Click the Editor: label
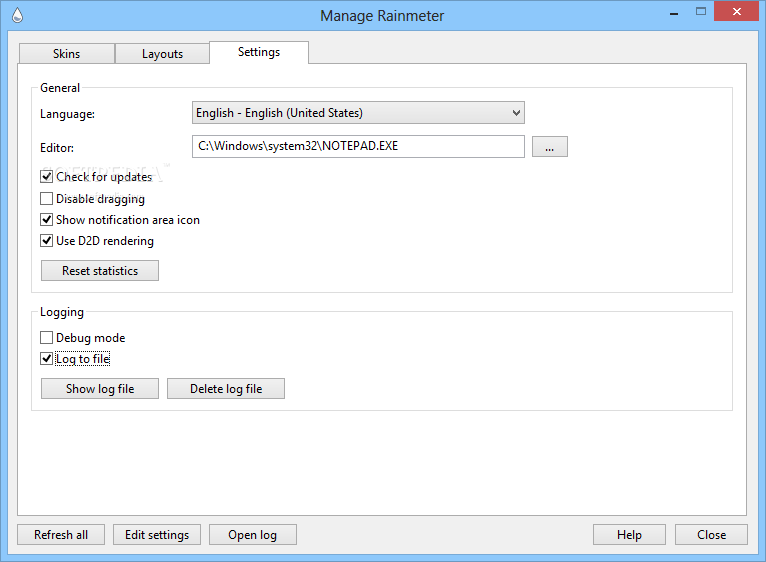This screenshot has height=562, width=766. click(57, 148)
